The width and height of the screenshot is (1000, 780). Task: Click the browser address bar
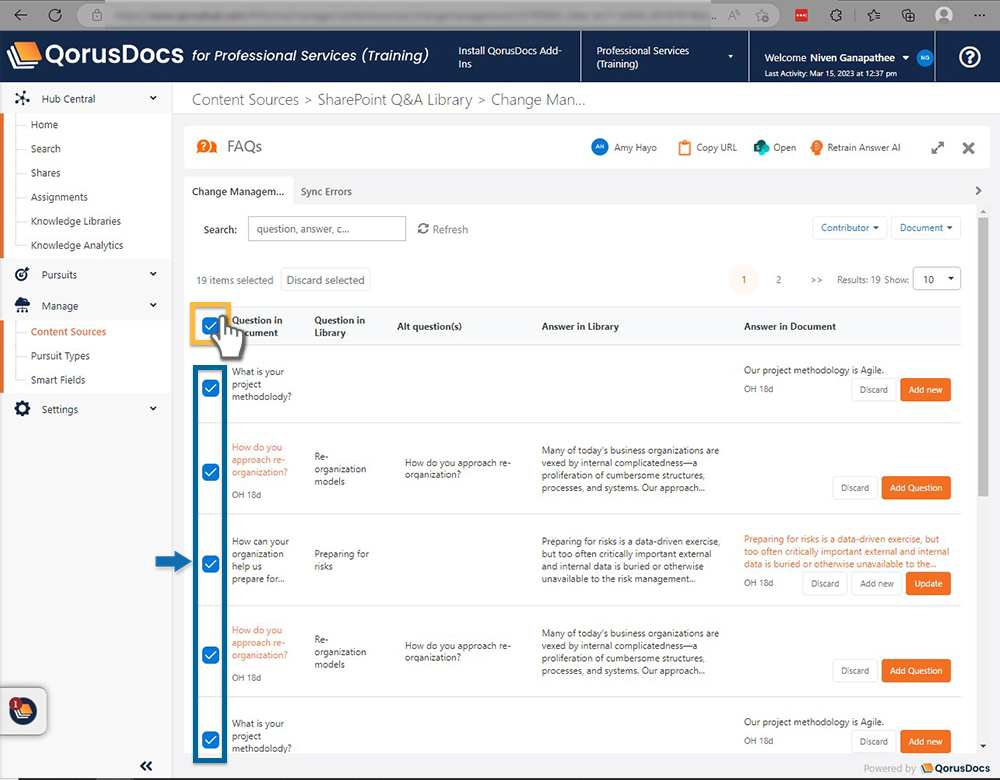[x=408, y=15]
